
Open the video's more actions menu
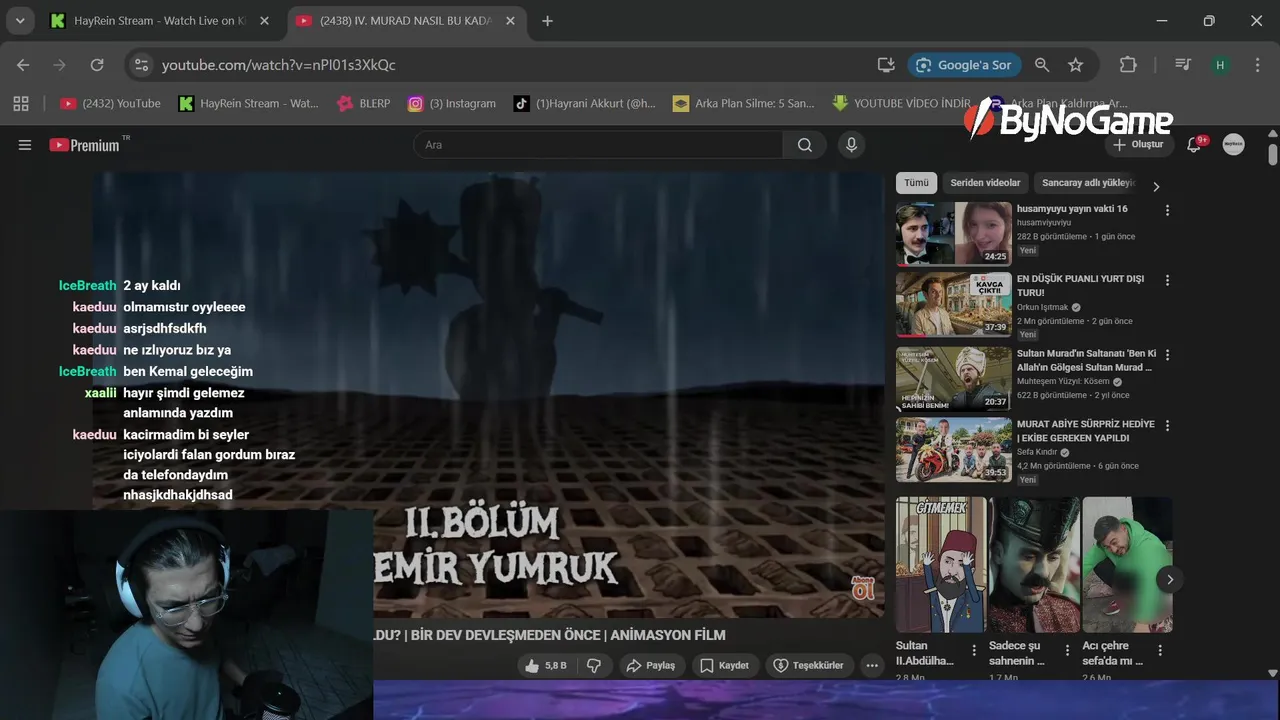pyautogui.click(x=872, y=665)
